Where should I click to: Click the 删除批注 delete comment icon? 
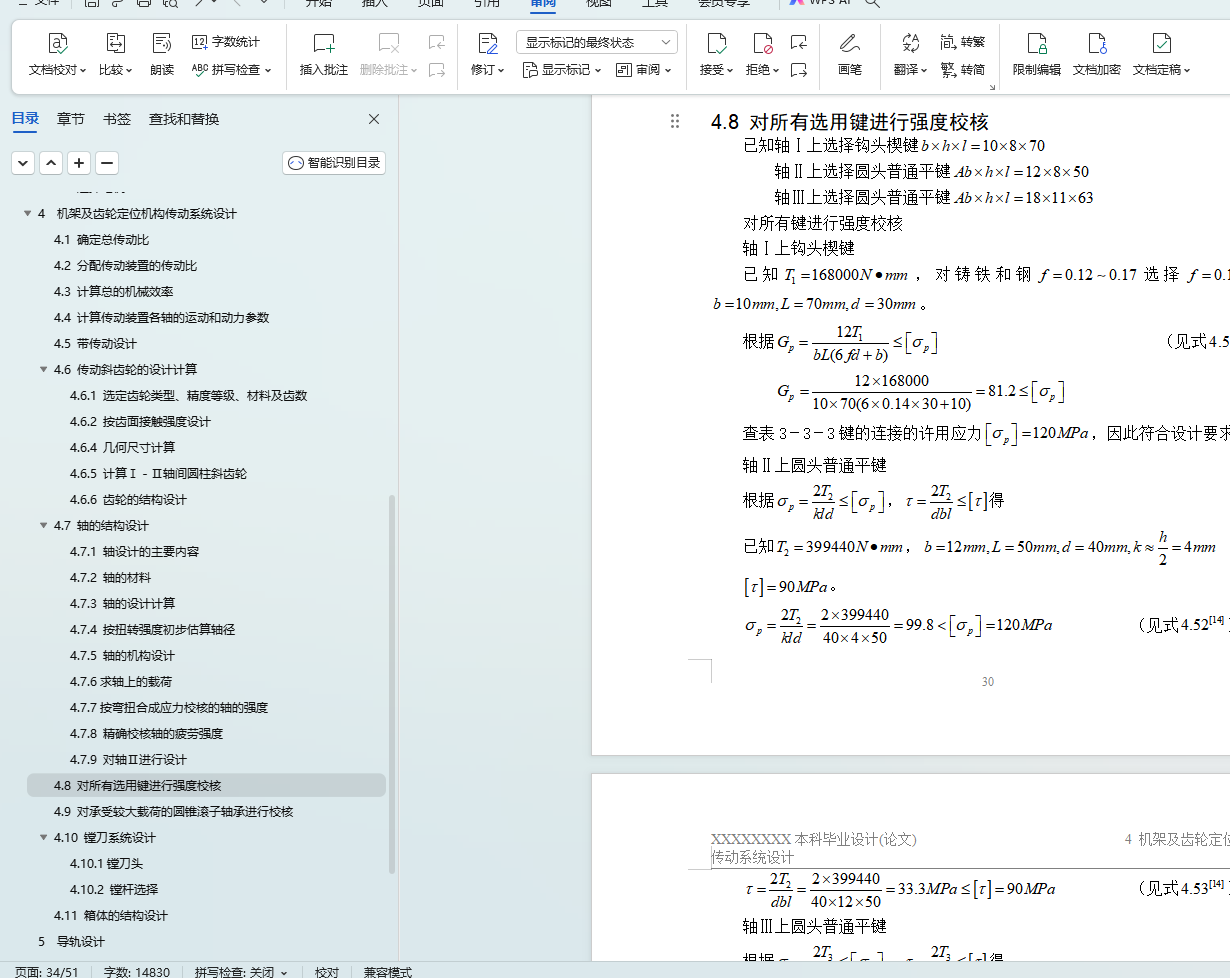click(x=388, y=43)
